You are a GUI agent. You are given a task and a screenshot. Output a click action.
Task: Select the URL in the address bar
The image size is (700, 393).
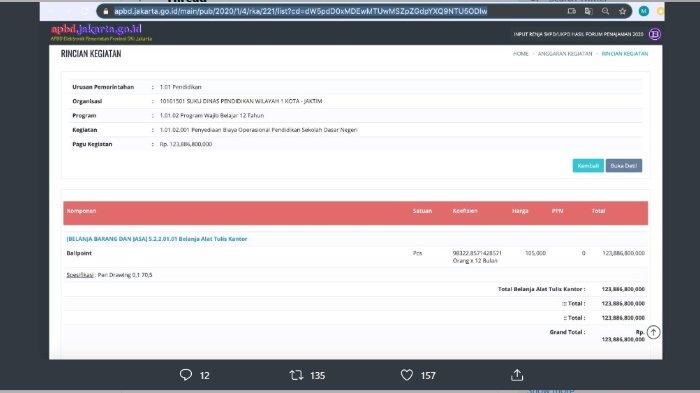pos(300,11)
